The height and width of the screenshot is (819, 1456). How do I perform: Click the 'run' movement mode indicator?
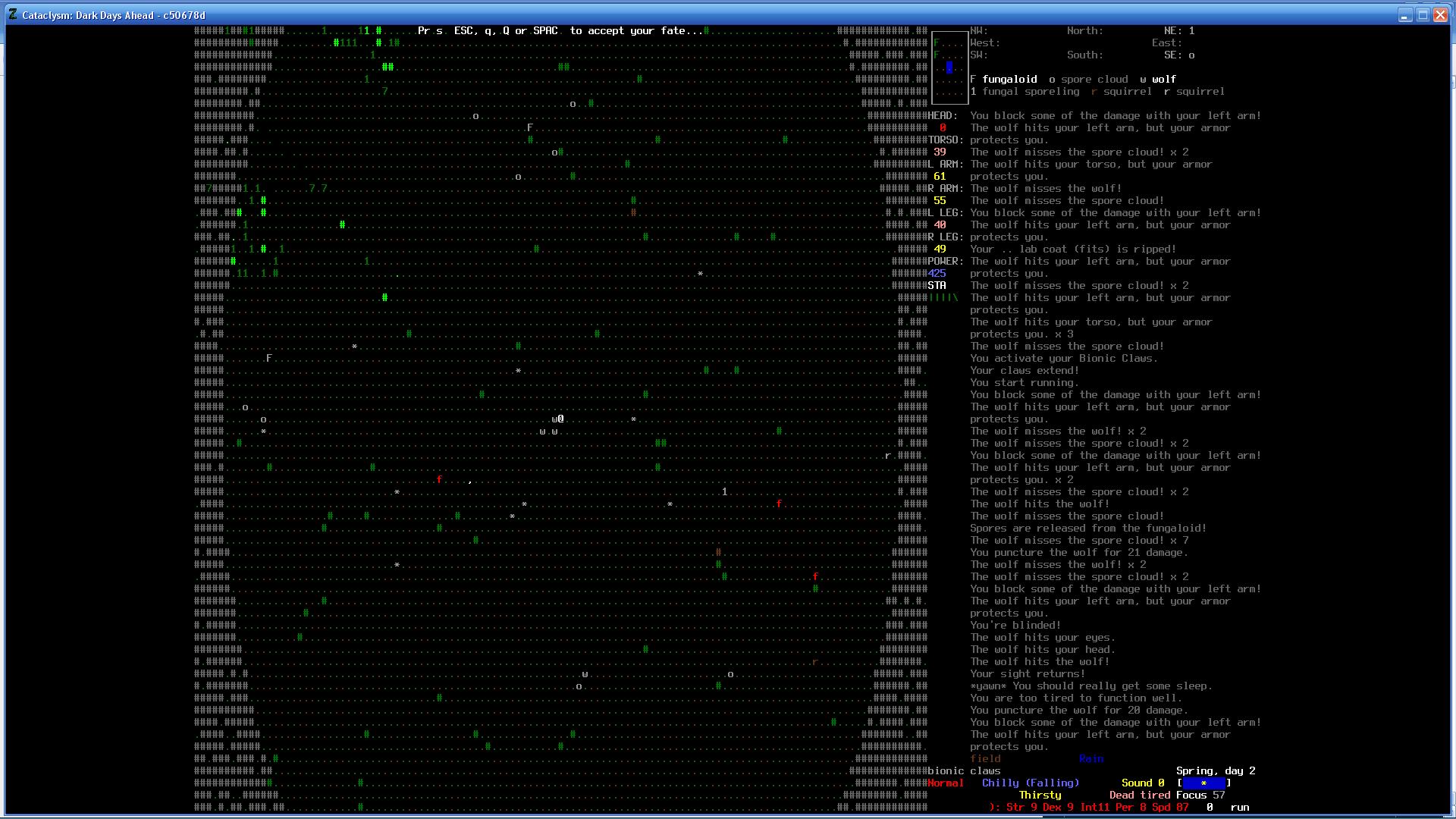pyautogui.click(x=1240, y=807)
